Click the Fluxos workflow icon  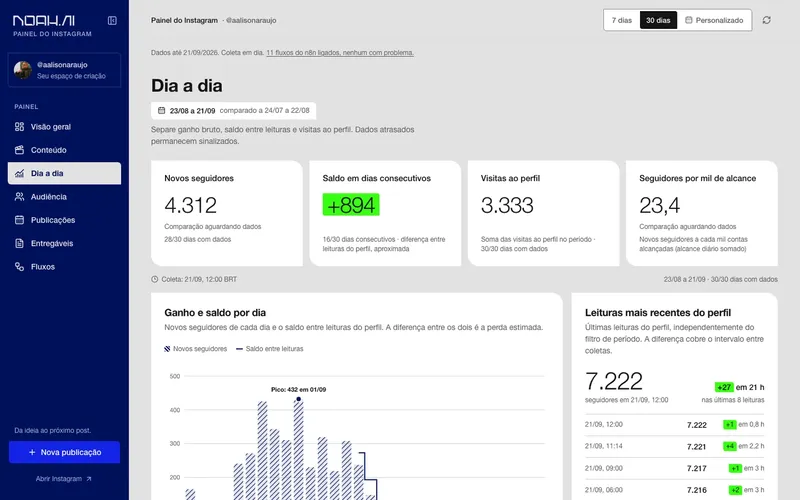(19, 266)
